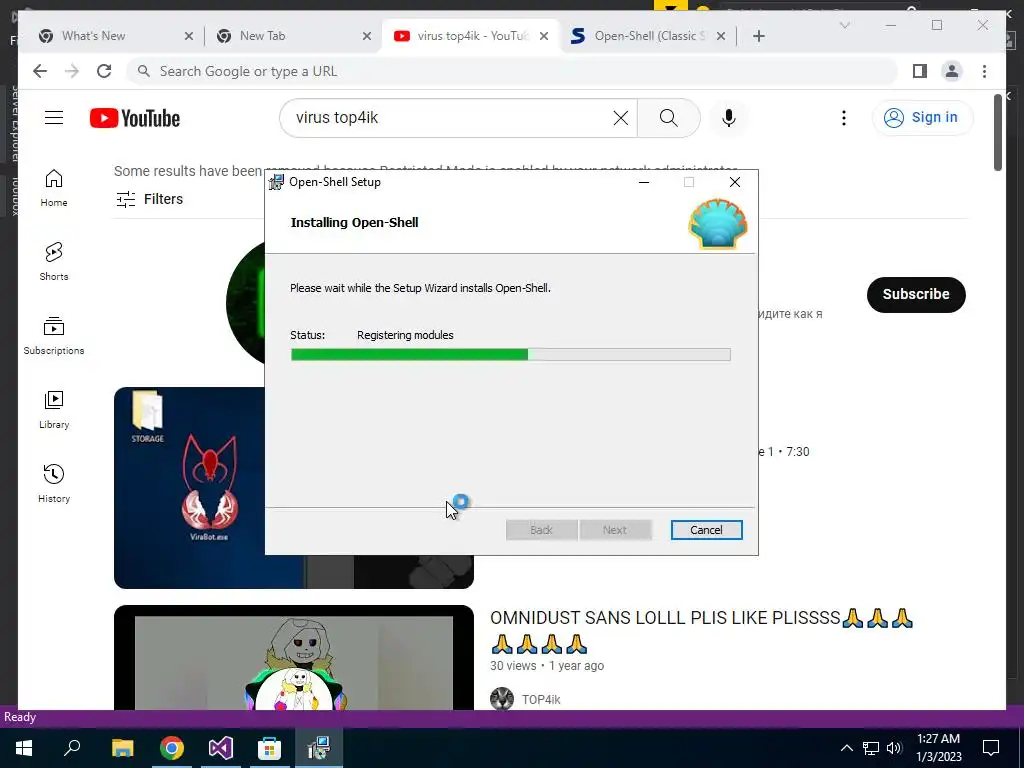Open Shorts in YouTube sidebar
The height and width of the screenshot is (768, 1024).
pyautogui.click(x=54, y=262)
